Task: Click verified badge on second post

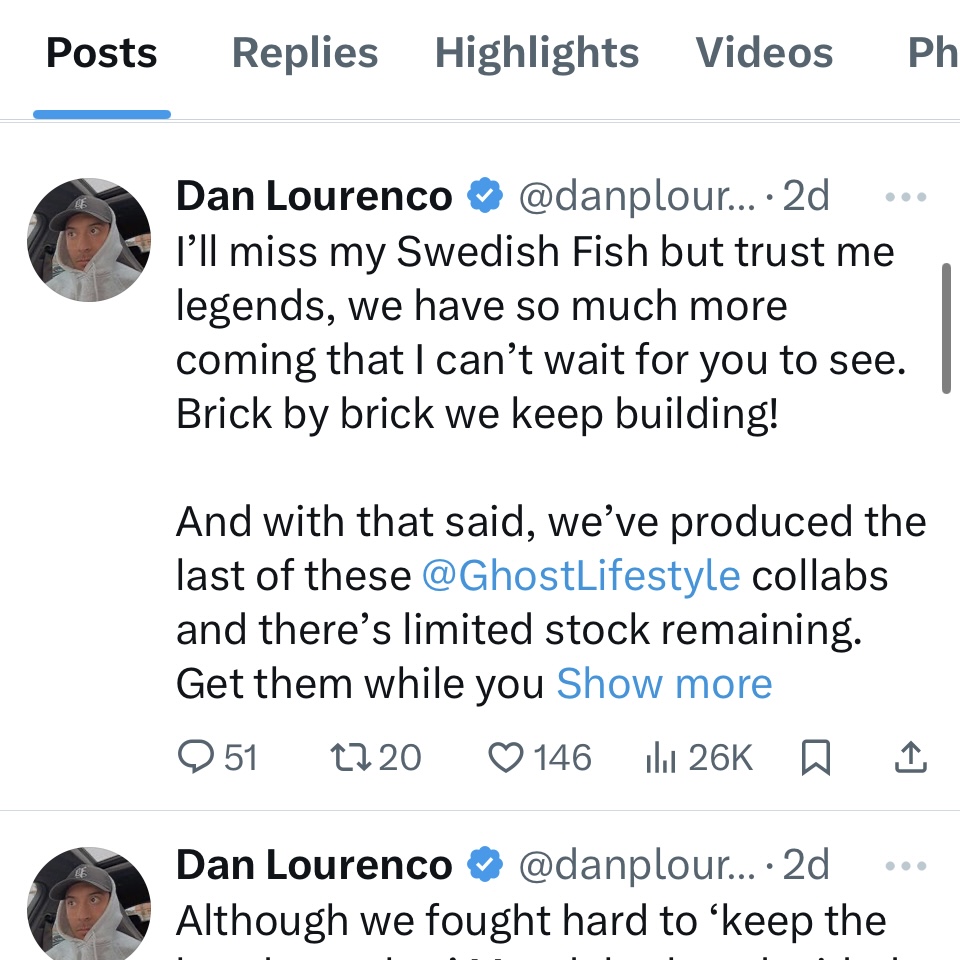Action: 485,866
